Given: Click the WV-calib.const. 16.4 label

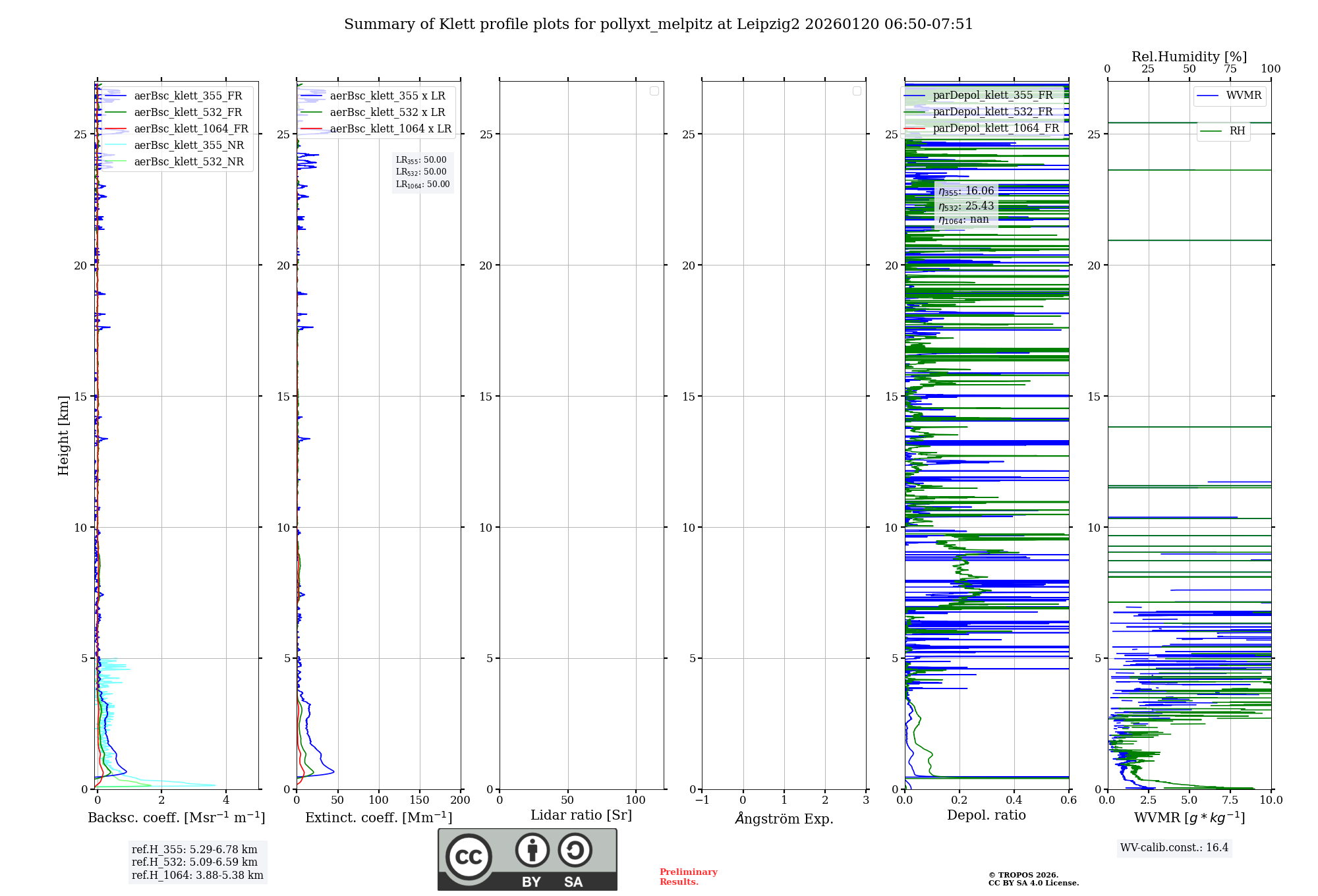Looking at the screenshot, I should click(x=1174, y=848).
